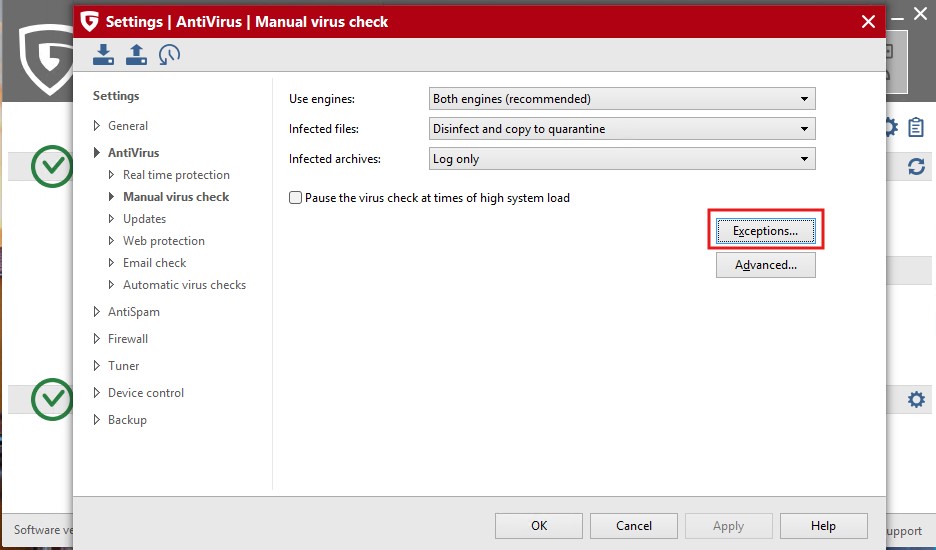Open the Use engines dropdown
Screen dimensions: 936x550
pyautogui.click(x=622, y=99)
